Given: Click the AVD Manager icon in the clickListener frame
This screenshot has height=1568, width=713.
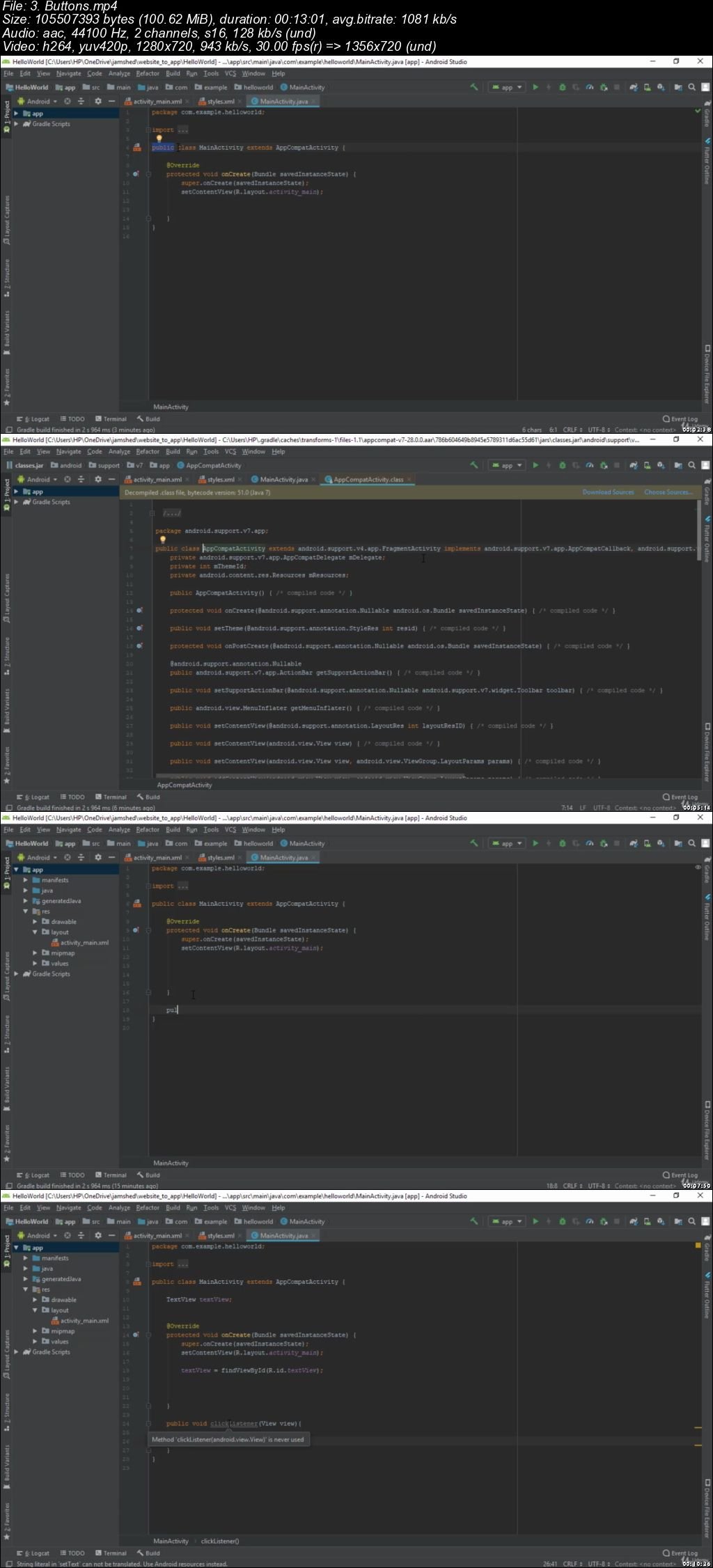Looking at the screenshot, I should pyautogui.click(x=647, y=1221).
